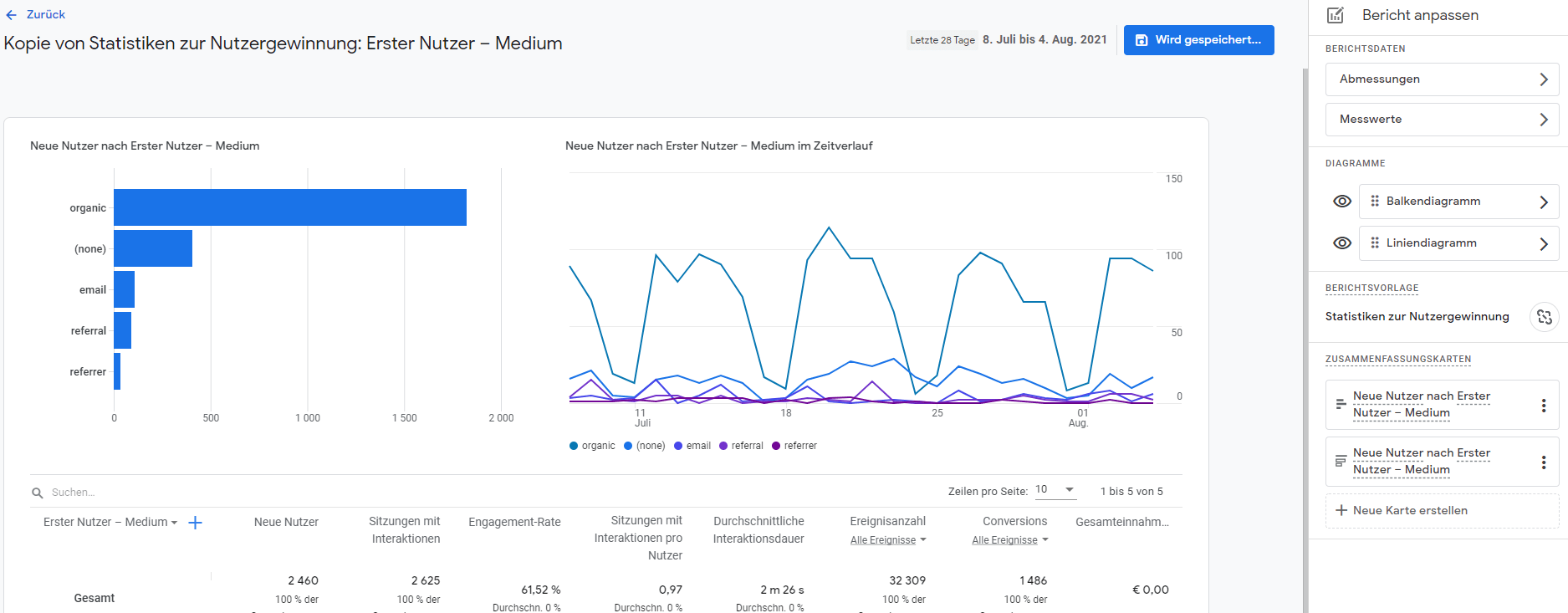Viewport: 1568px width, 613px height.
Task: Open the rows per page dropdown
Action: 1055,490
